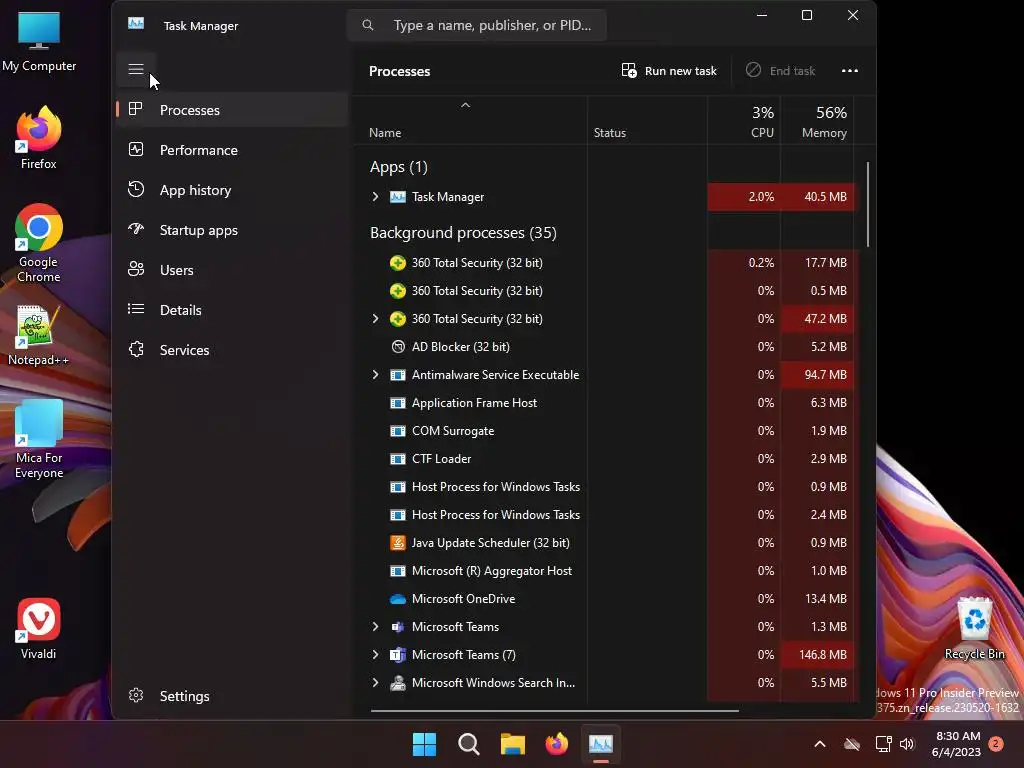The height and width of the screenshot is (768, 1024).
Task: Select the Notepad++ desktop shortcut
Action: [x=38, y=336]
